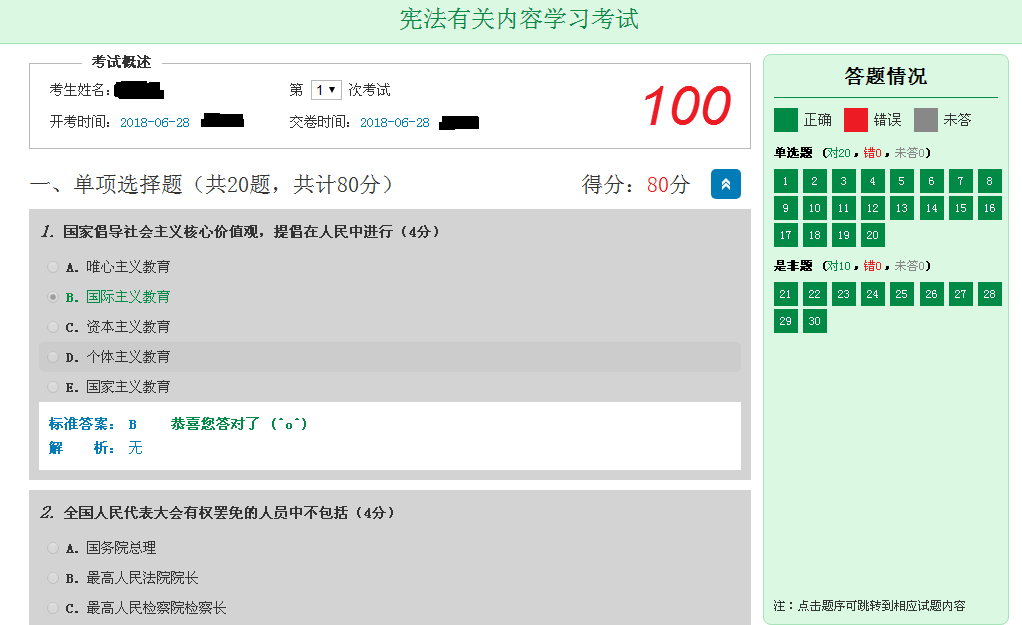
Task: Select option C 资本主义教育 radio button
Action: pos(53,327)
